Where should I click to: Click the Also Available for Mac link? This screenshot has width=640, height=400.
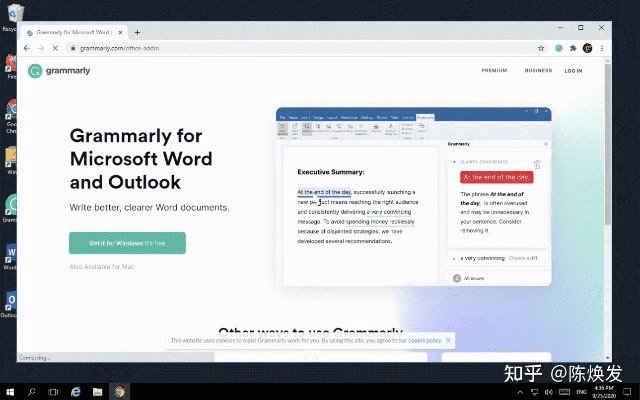coord(101,267)
